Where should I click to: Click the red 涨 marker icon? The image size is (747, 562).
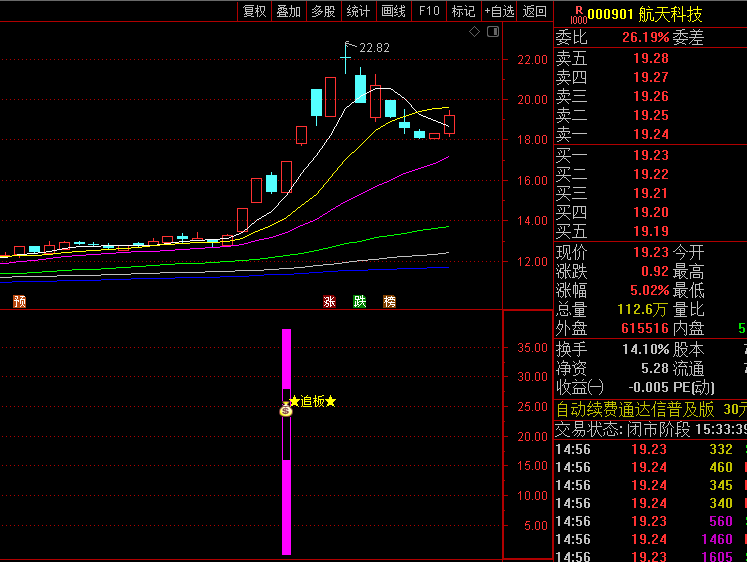[329, 301]
